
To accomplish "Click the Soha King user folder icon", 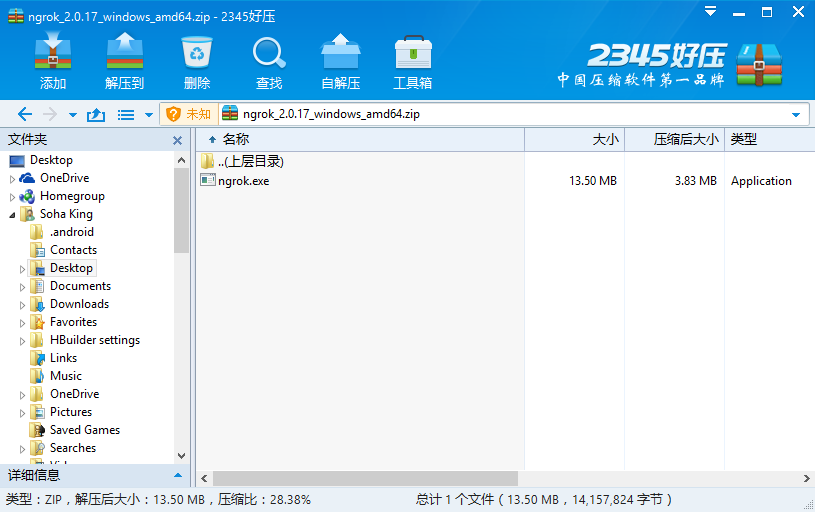I will (27, 214).
